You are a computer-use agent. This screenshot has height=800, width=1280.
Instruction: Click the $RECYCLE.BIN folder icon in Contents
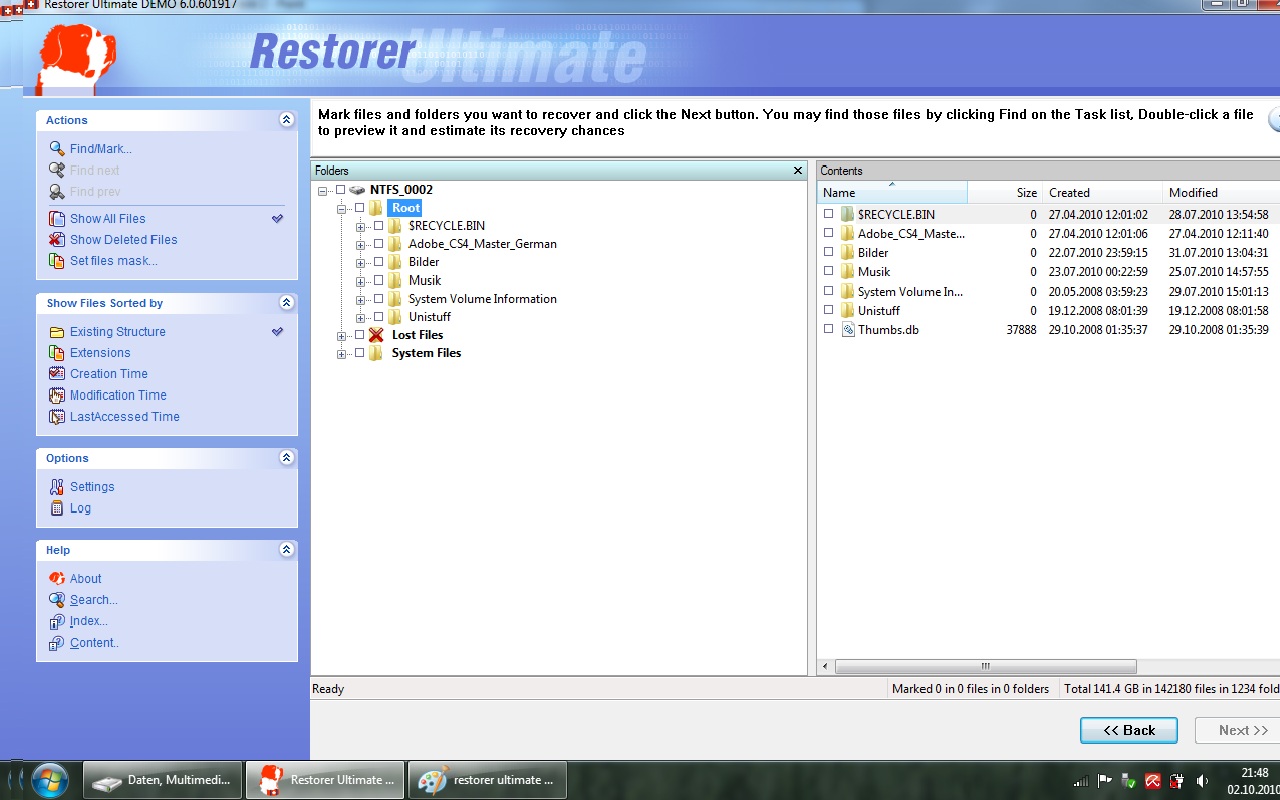(848, 214)
